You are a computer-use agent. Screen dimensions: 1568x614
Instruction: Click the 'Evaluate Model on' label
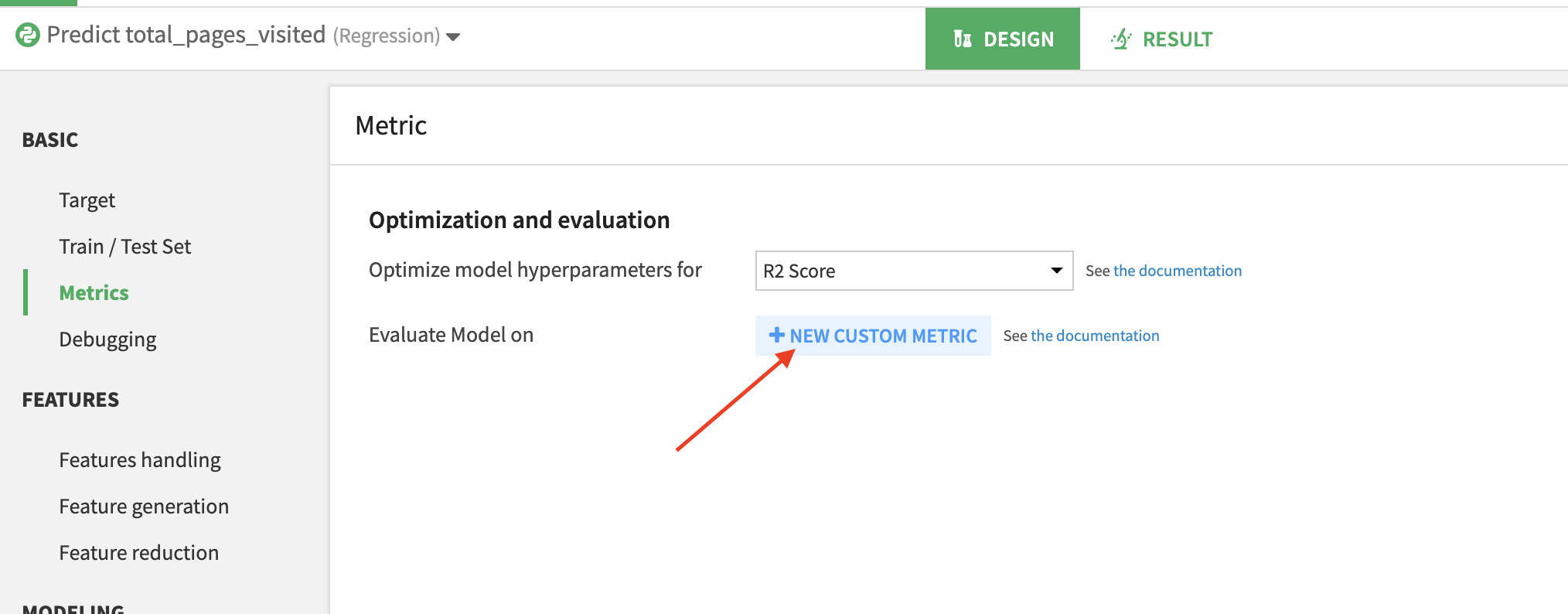click(452, 335)
